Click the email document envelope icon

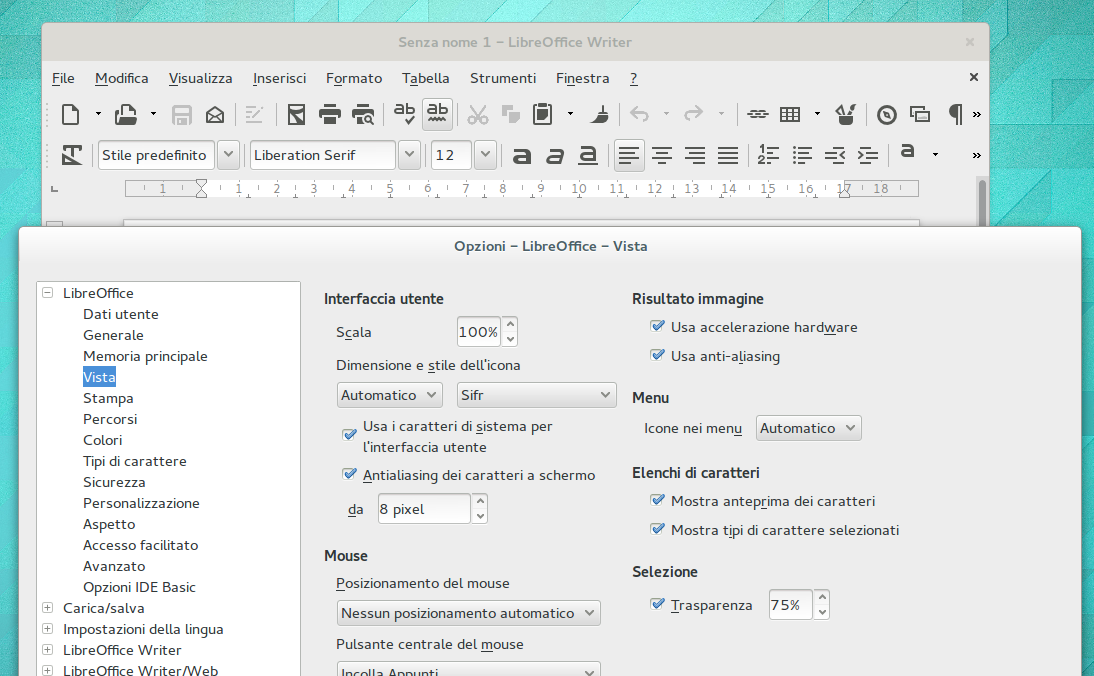(215, 114)
